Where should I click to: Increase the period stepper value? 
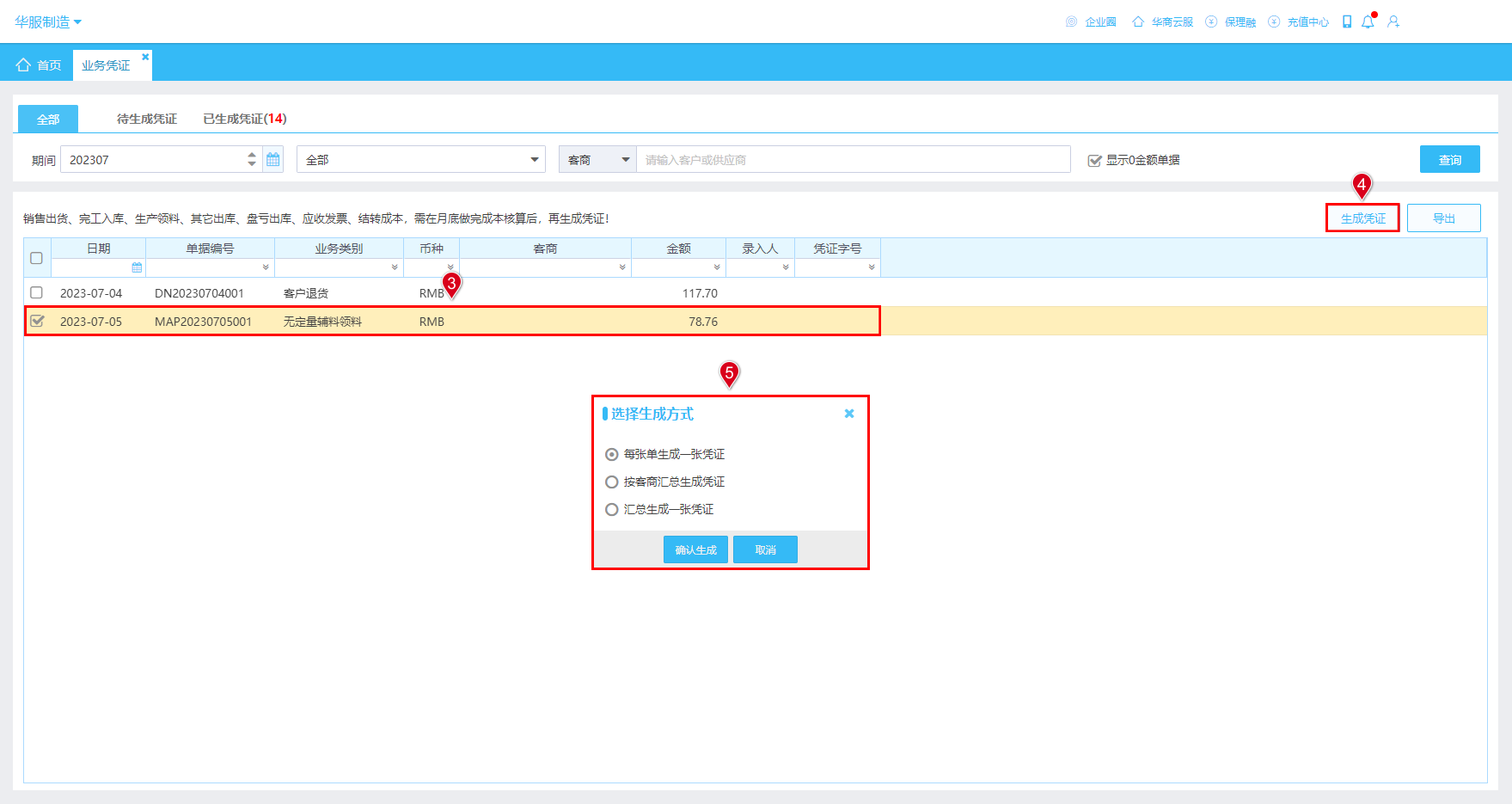tap(252, 155)
